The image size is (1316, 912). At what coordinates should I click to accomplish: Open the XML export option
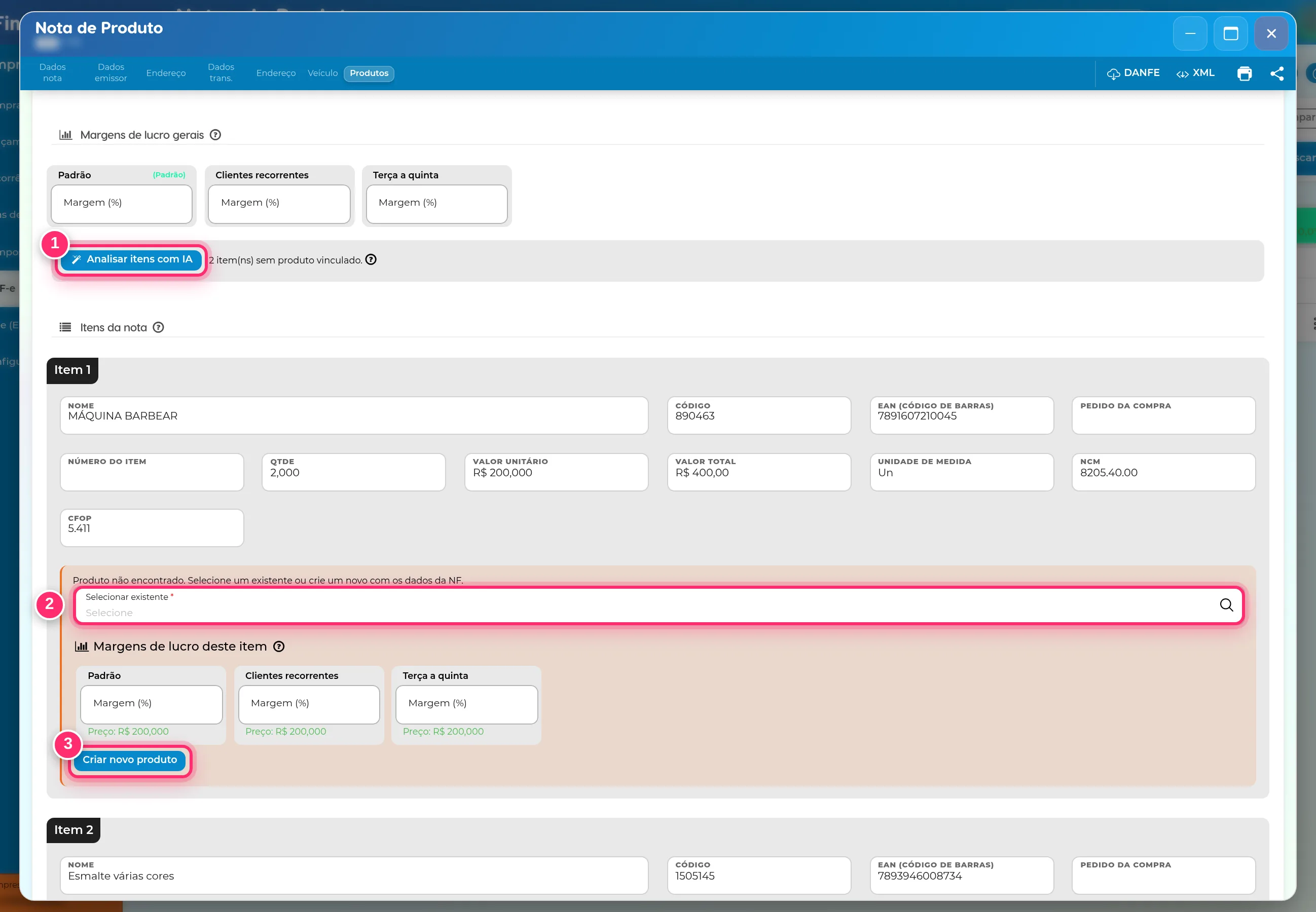coord(1195,73)
